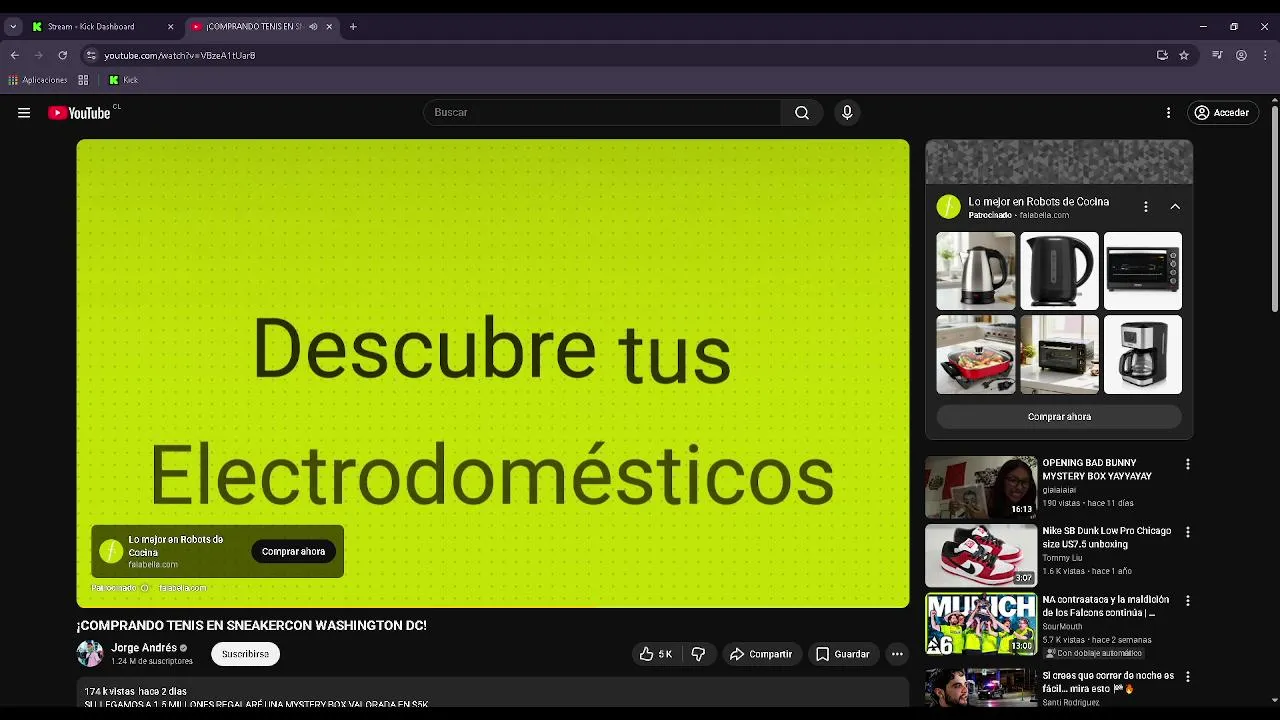Open the YouTube hamburger guide menu
This screenshot has height=720, width=1280.
pyautogui.click(x=24, y=113)
